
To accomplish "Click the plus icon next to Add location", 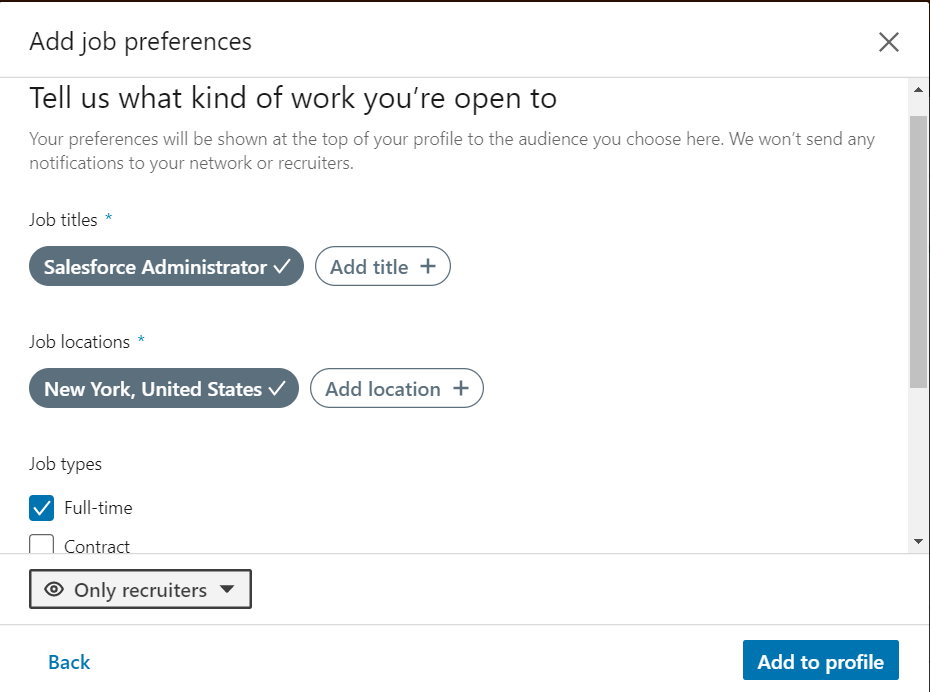I will [x=461, y=389].
